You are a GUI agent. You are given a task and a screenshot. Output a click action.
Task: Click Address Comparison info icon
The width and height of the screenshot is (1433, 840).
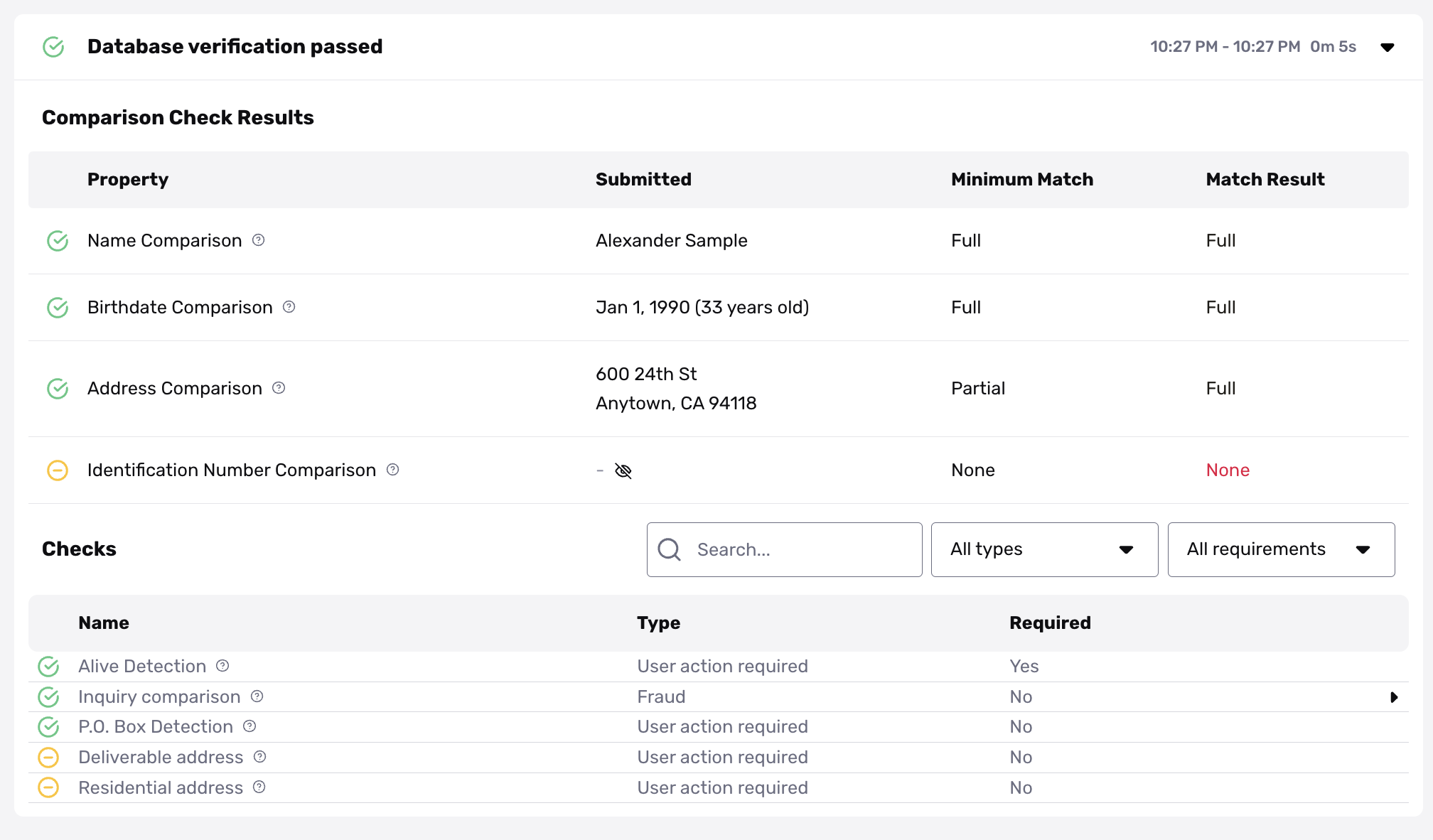click(279, 388)
